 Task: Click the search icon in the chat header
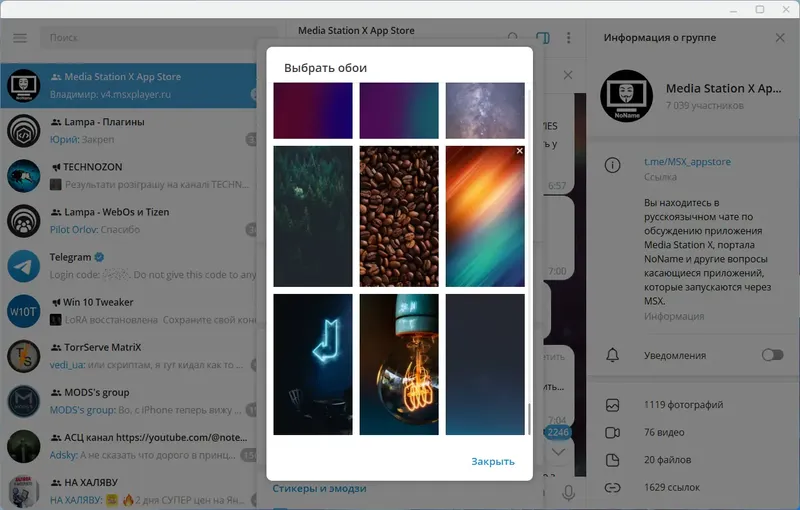click(513, 37)
